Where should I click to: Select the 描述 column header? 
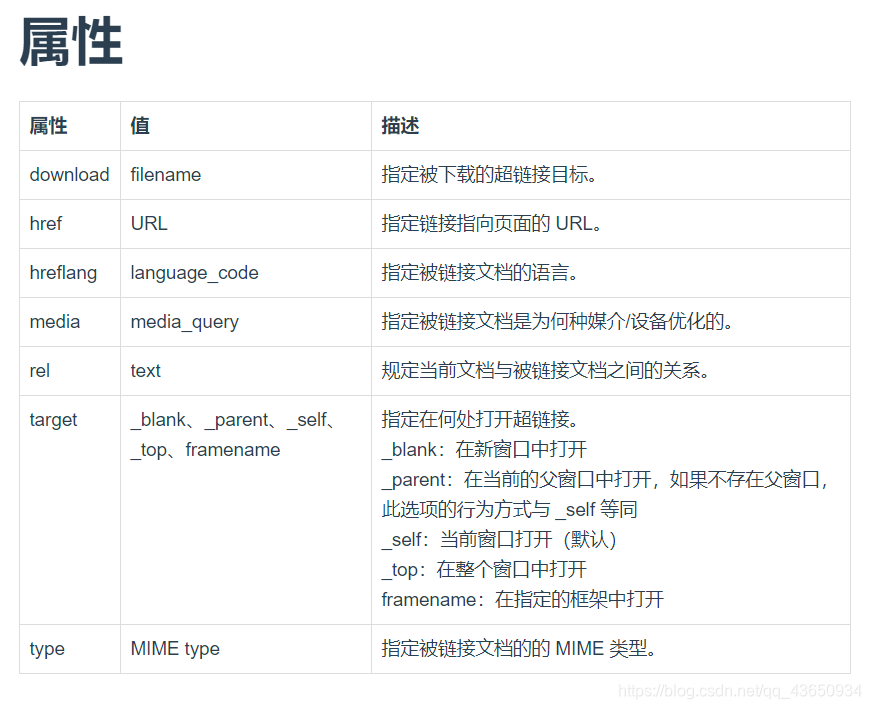coord(395,126)
